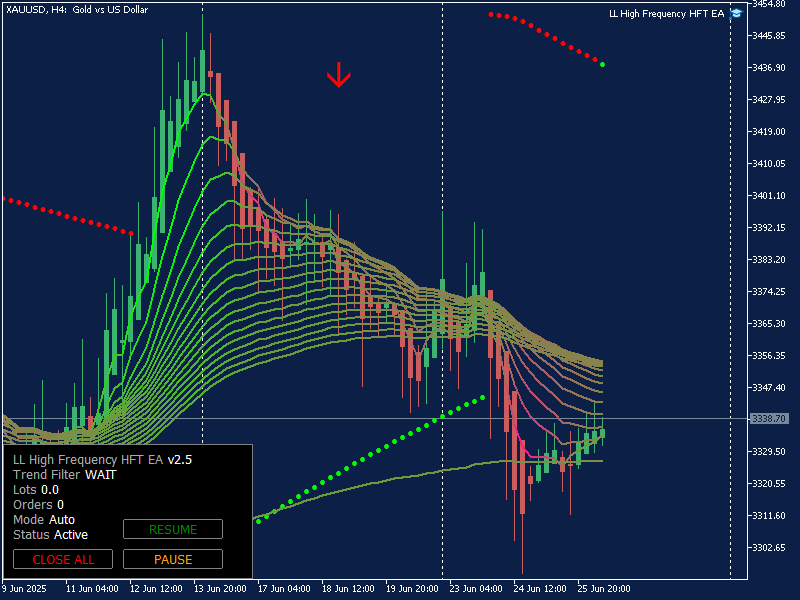Click the current price label 3338.70

[x=769, y=418]
